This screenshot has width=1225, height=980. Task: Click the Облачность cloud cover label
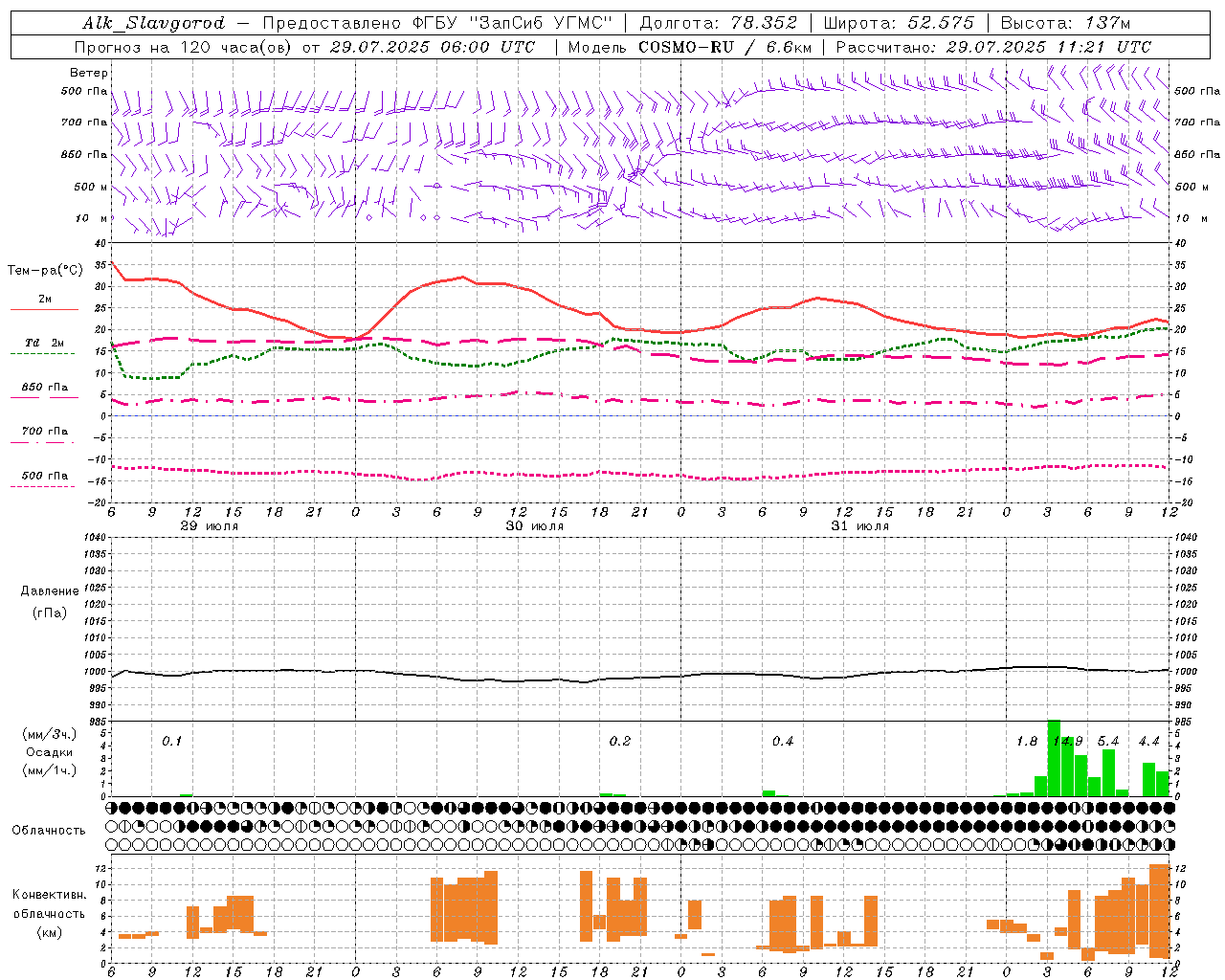pyautogui.click(x=49, y=830)
